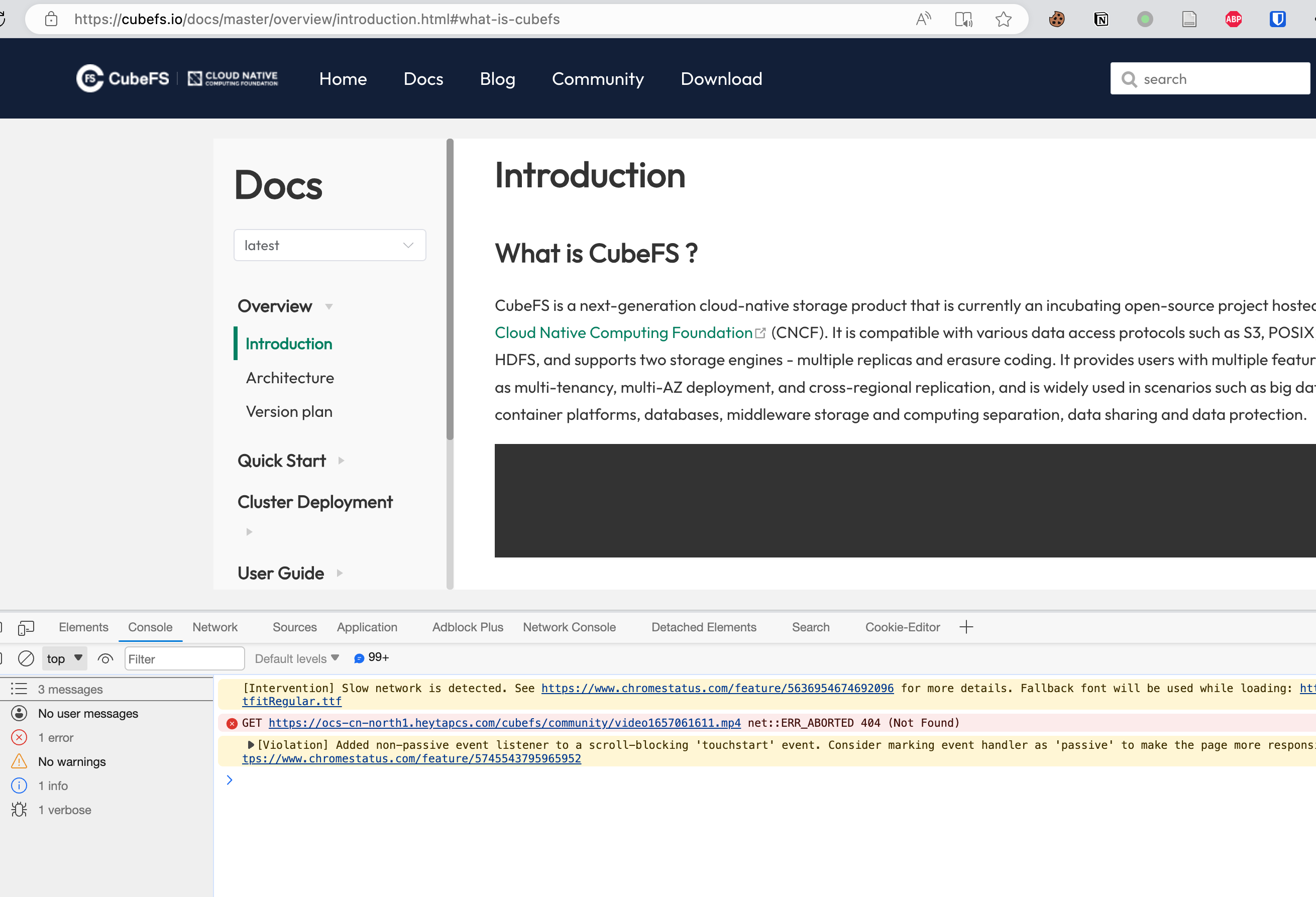This screenshot has height=897, width=1316.
Task: Open the read aloud icon in address bar
Action: [923, 19]
